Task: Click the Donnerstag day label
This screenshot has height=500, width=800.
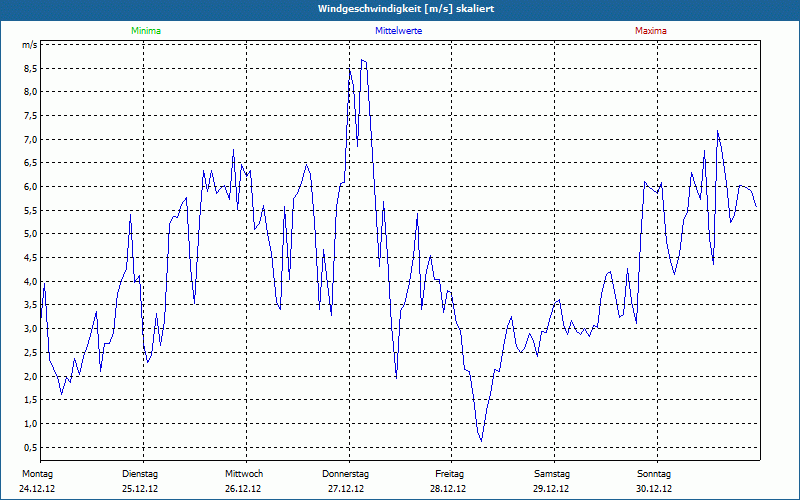Action: click(x=345, y=474)
